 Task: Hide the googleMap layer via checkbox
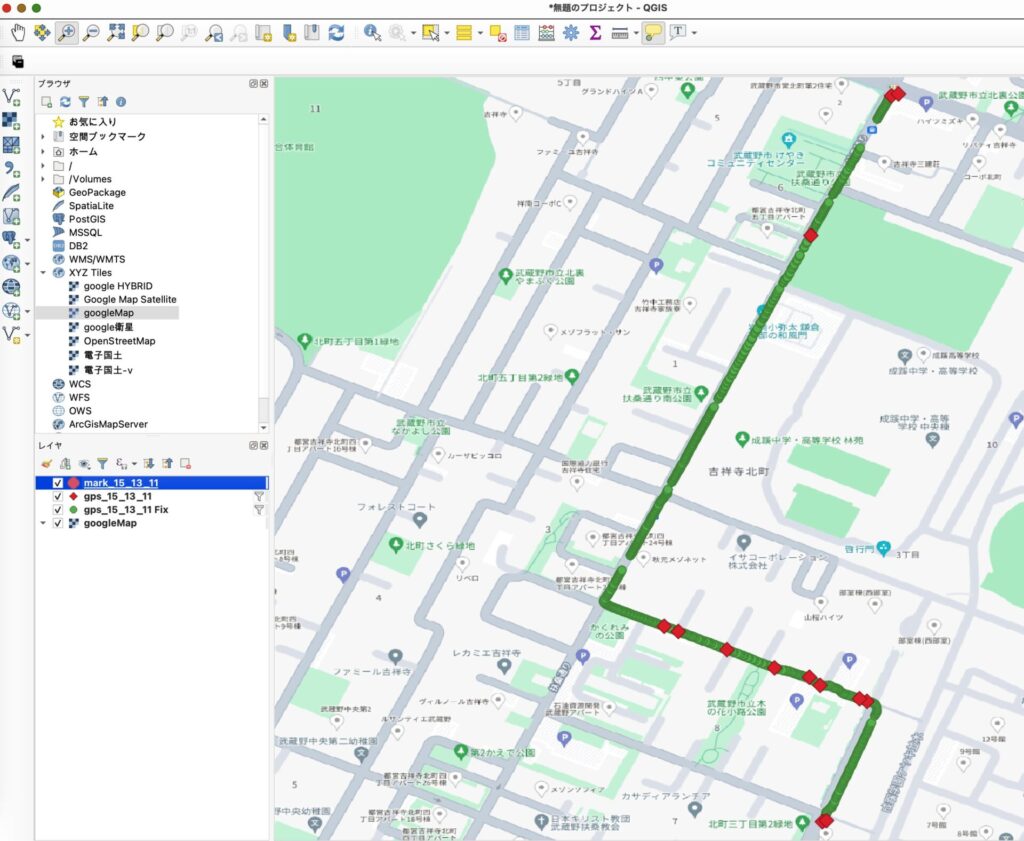click(x=57, y=523)
